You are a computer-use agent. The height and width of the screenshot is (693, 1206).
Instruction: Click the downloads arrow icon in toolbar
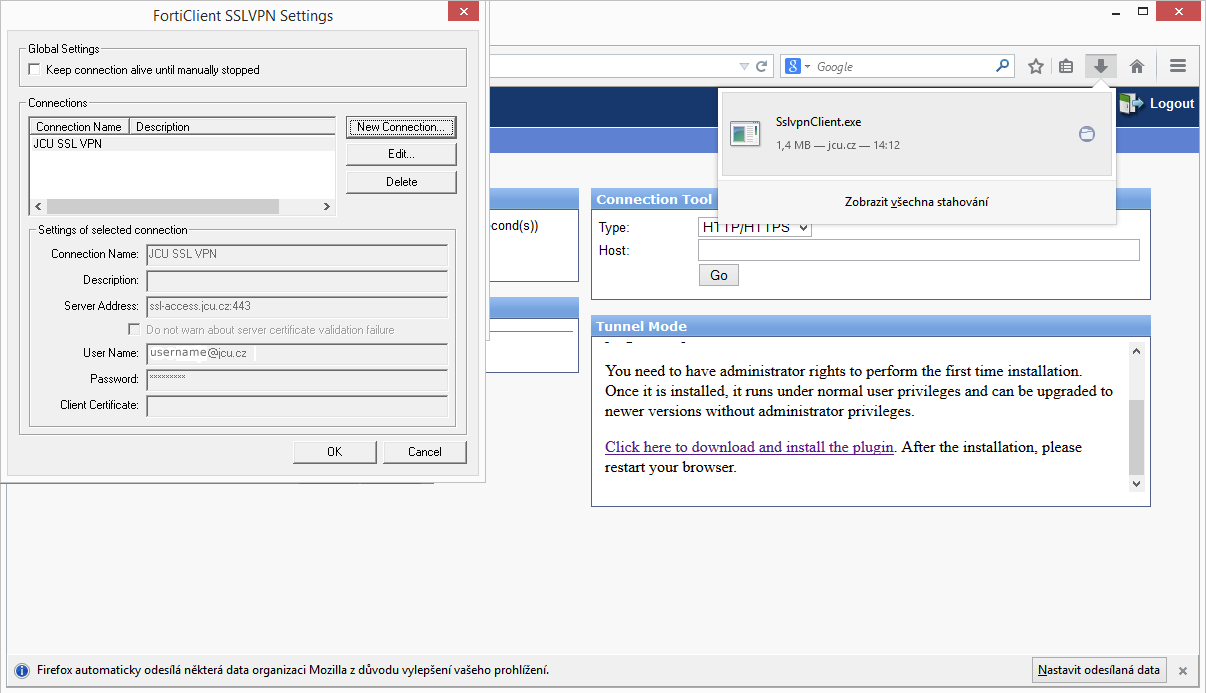pos(1101,66)
